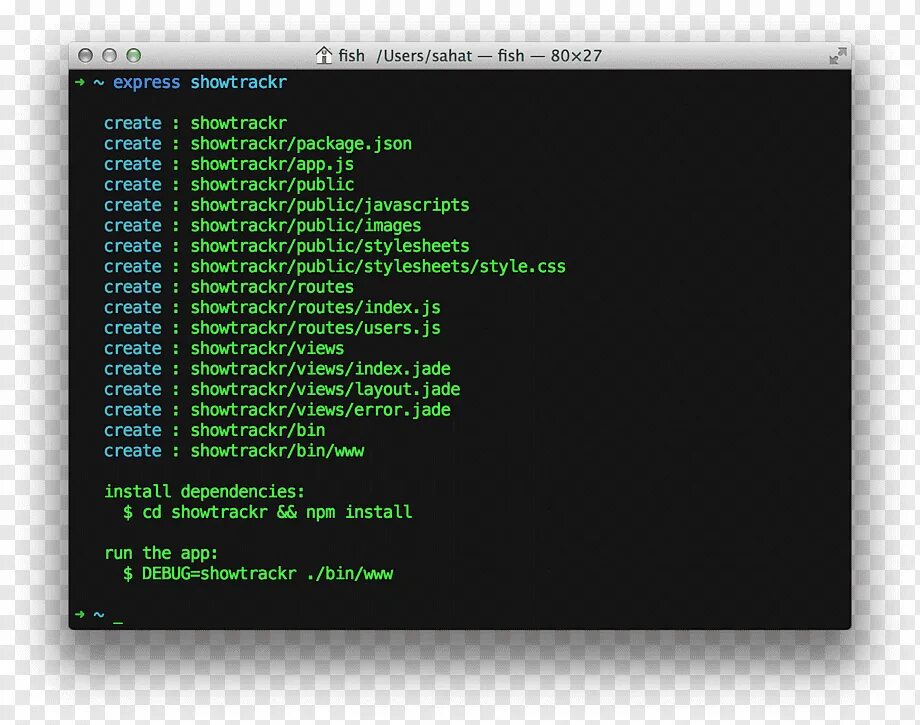Image resolution: width=920 pixels, height=725 pixels.
Task: Click the 'DEBUG=showtrackr ./bin/www' command
Action: click(x=268, y=574)
